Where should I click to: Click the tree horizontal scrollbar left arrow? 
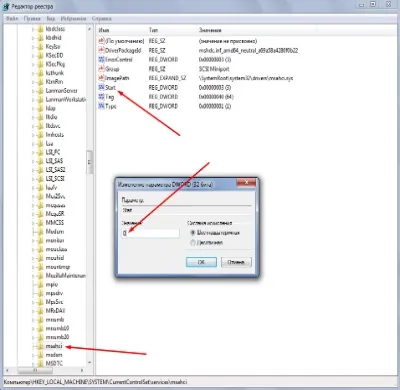coord(7,370)
